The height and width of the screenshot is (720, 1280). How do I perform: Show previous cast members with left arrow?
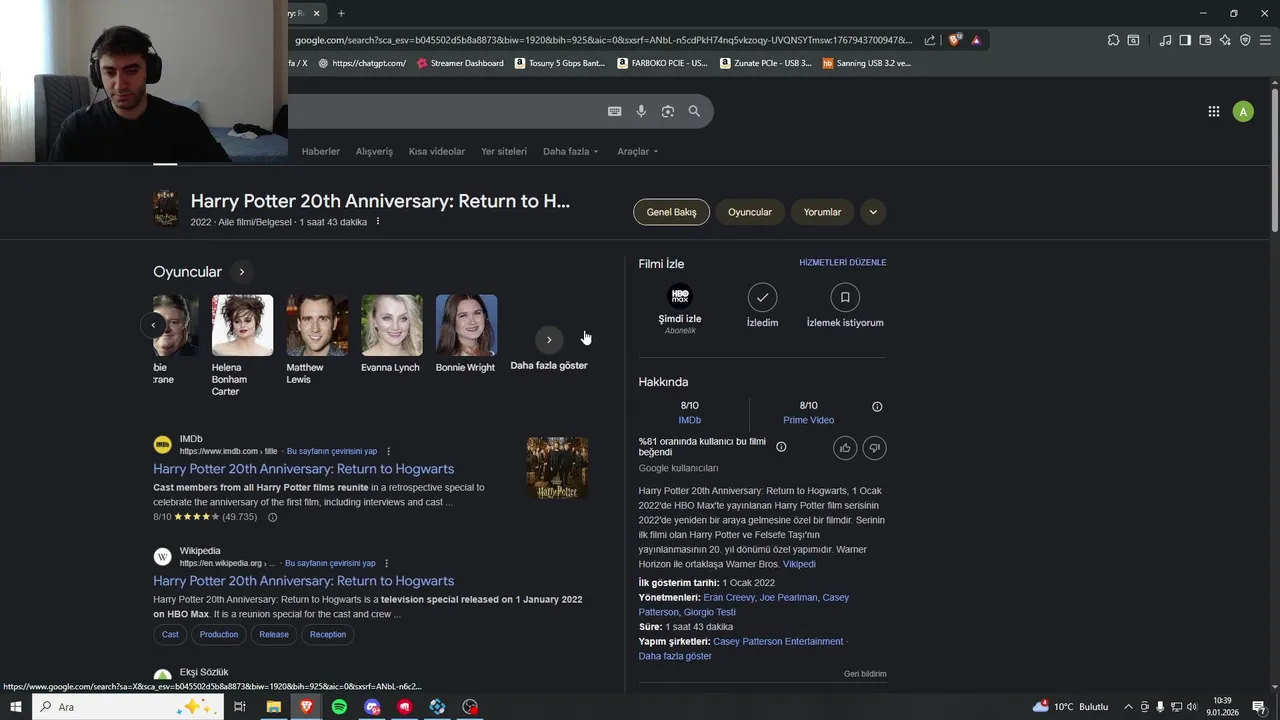pos(153,325)
